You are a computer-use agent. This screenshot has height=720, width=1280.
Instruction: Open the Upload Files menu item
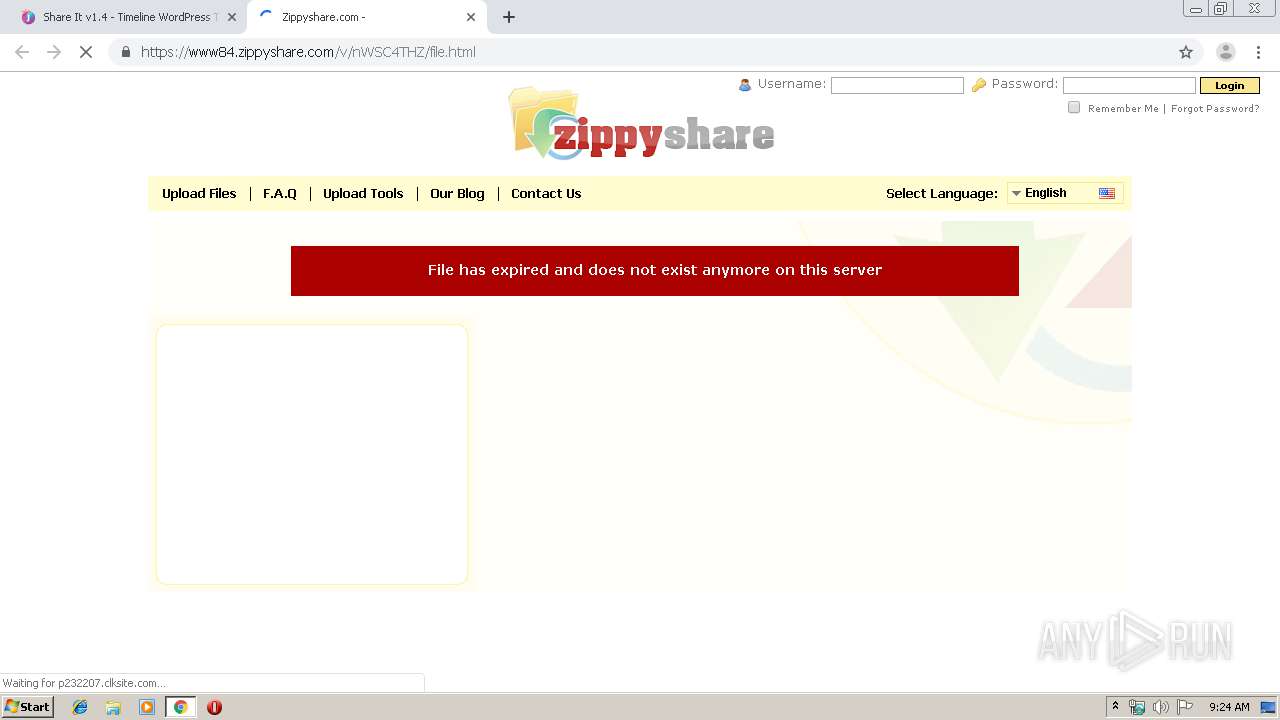tap(199, 193)
